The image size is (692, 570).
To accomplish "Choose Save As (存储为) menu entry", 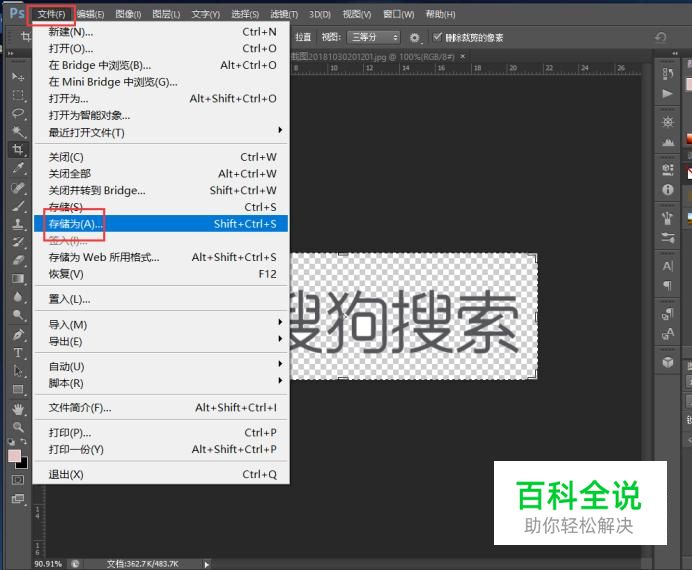I will (x=161, y=224).
